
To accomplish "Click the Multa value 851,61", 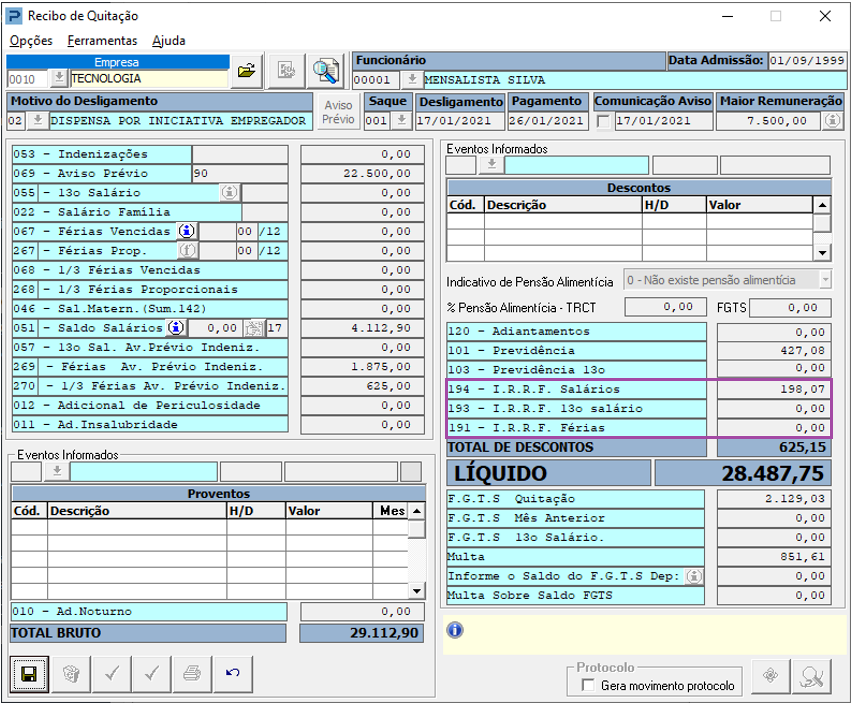I will (774, 557).
